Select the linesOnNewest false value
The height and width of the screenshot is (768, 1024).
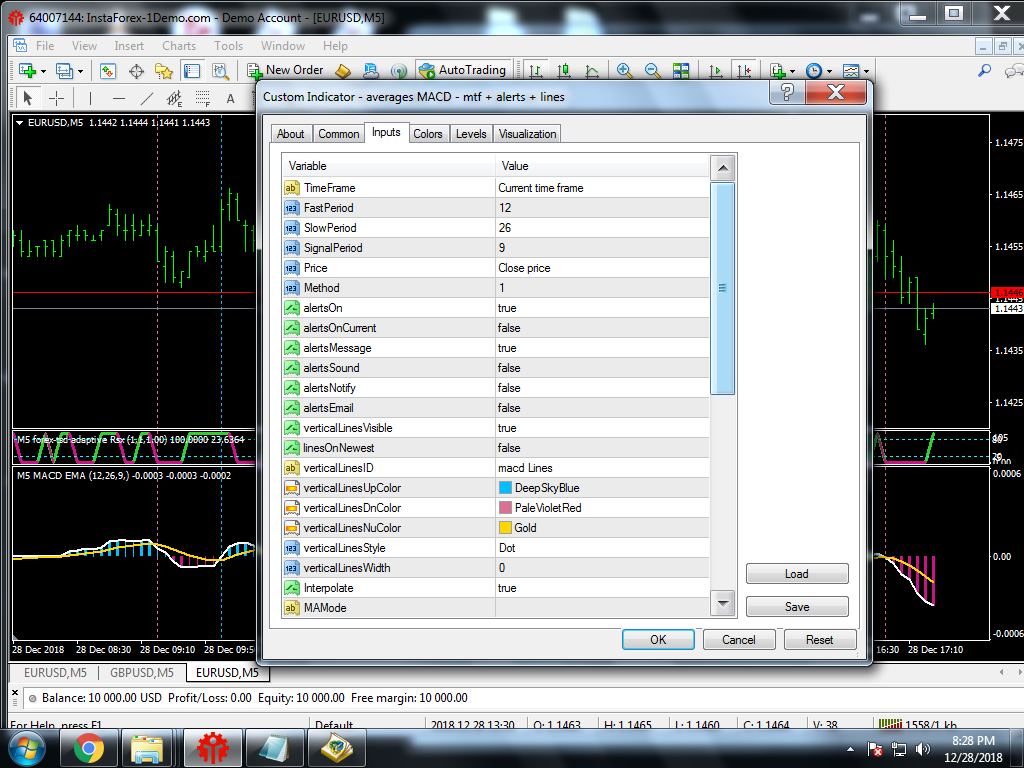pyautogui.click(x=509, y=448)
